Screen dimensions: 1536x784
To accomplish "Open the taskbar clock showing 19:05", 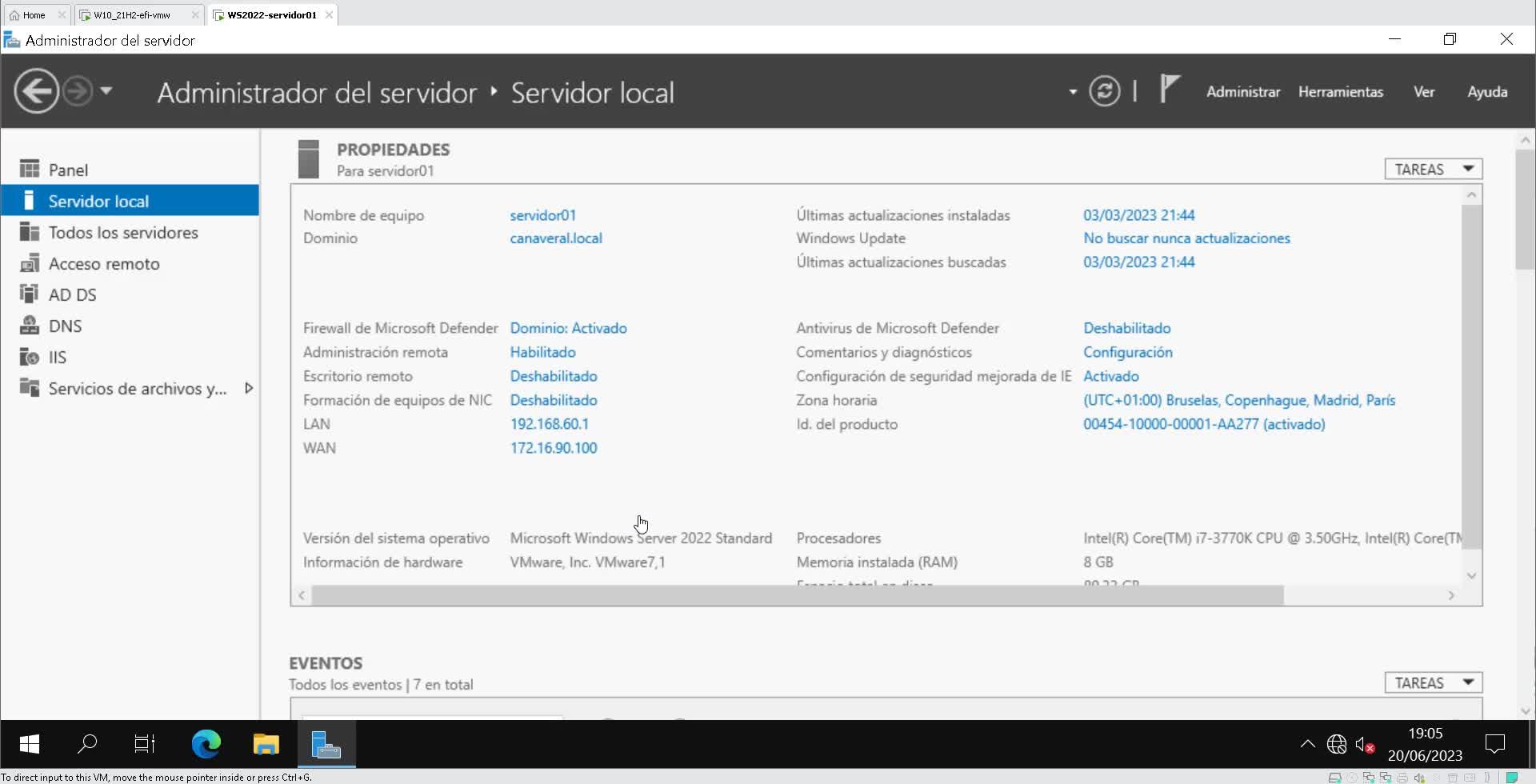I will click(x=1425, y=745).
